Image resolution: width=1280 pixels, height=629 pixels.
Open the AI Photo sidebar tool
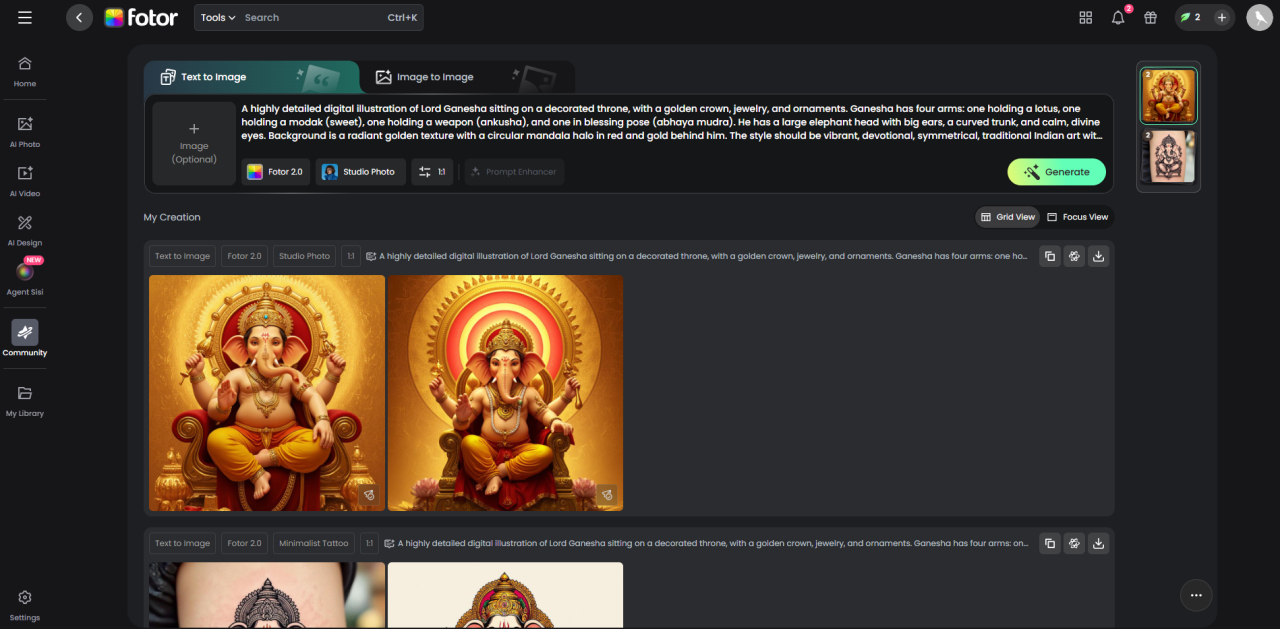tap(25, 125)
